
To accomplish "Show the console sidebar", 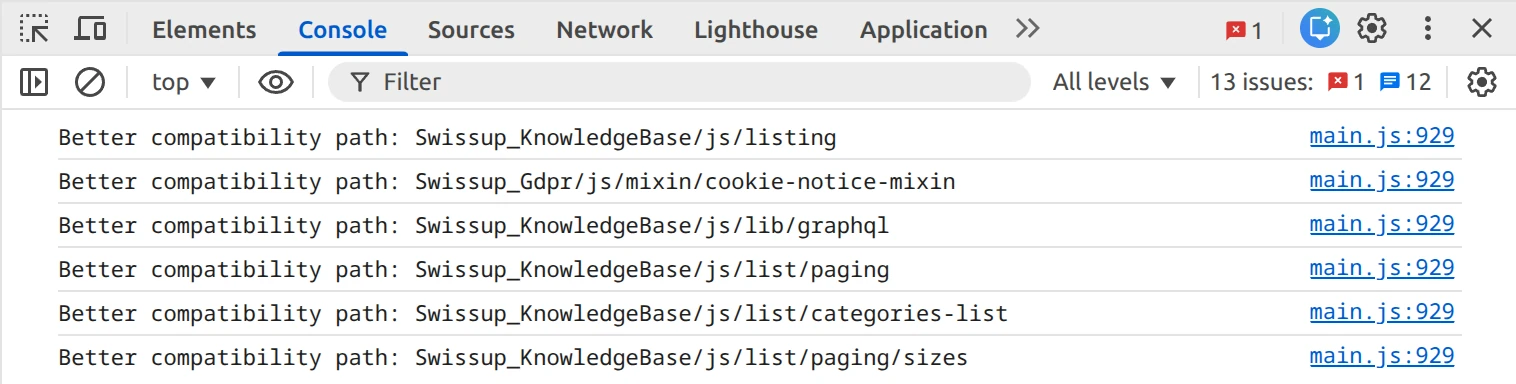I will coord(34,82).
